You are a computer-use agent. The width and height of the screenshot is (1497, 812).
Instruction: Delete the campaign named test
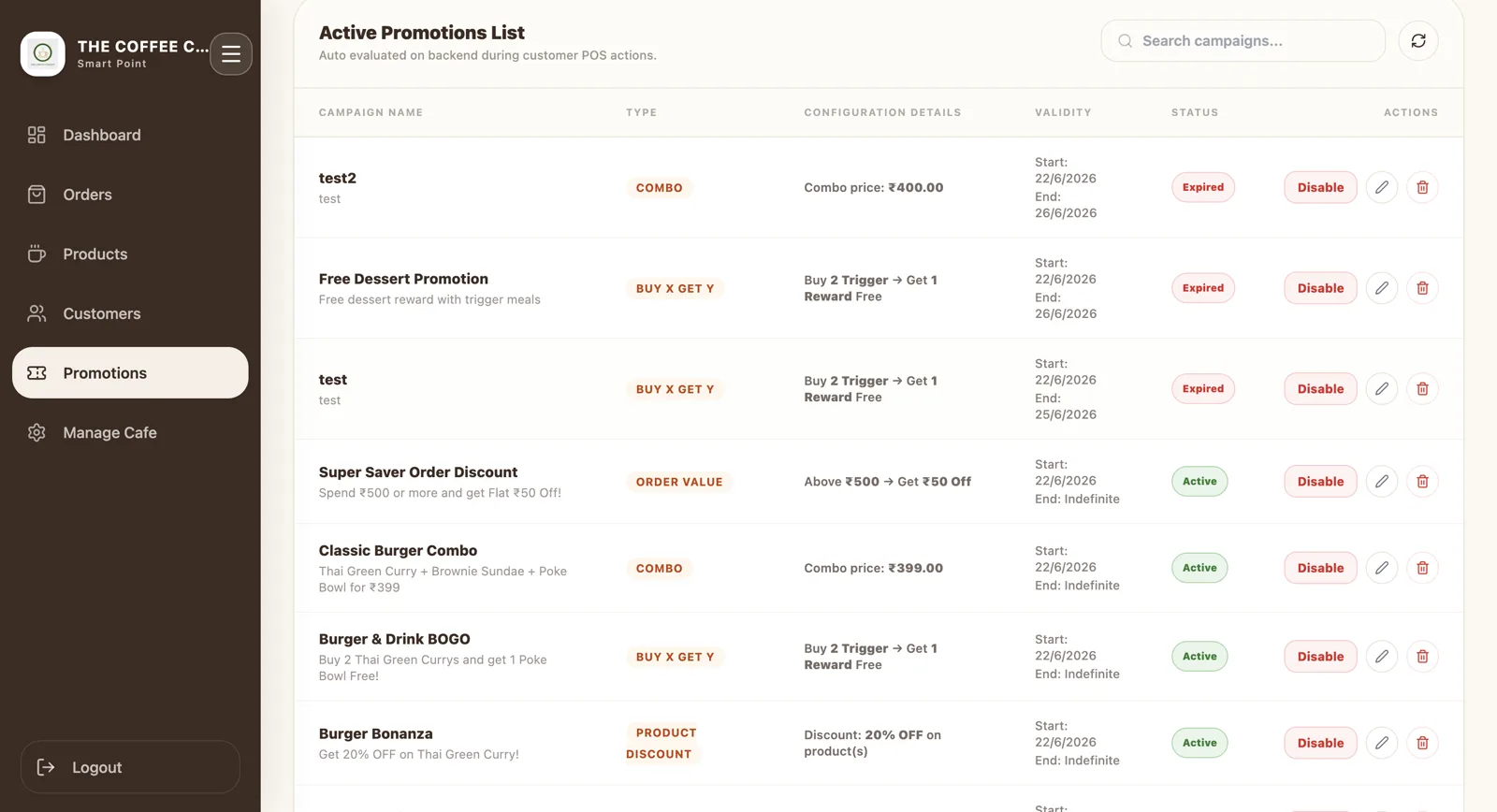coord(1422,389)
